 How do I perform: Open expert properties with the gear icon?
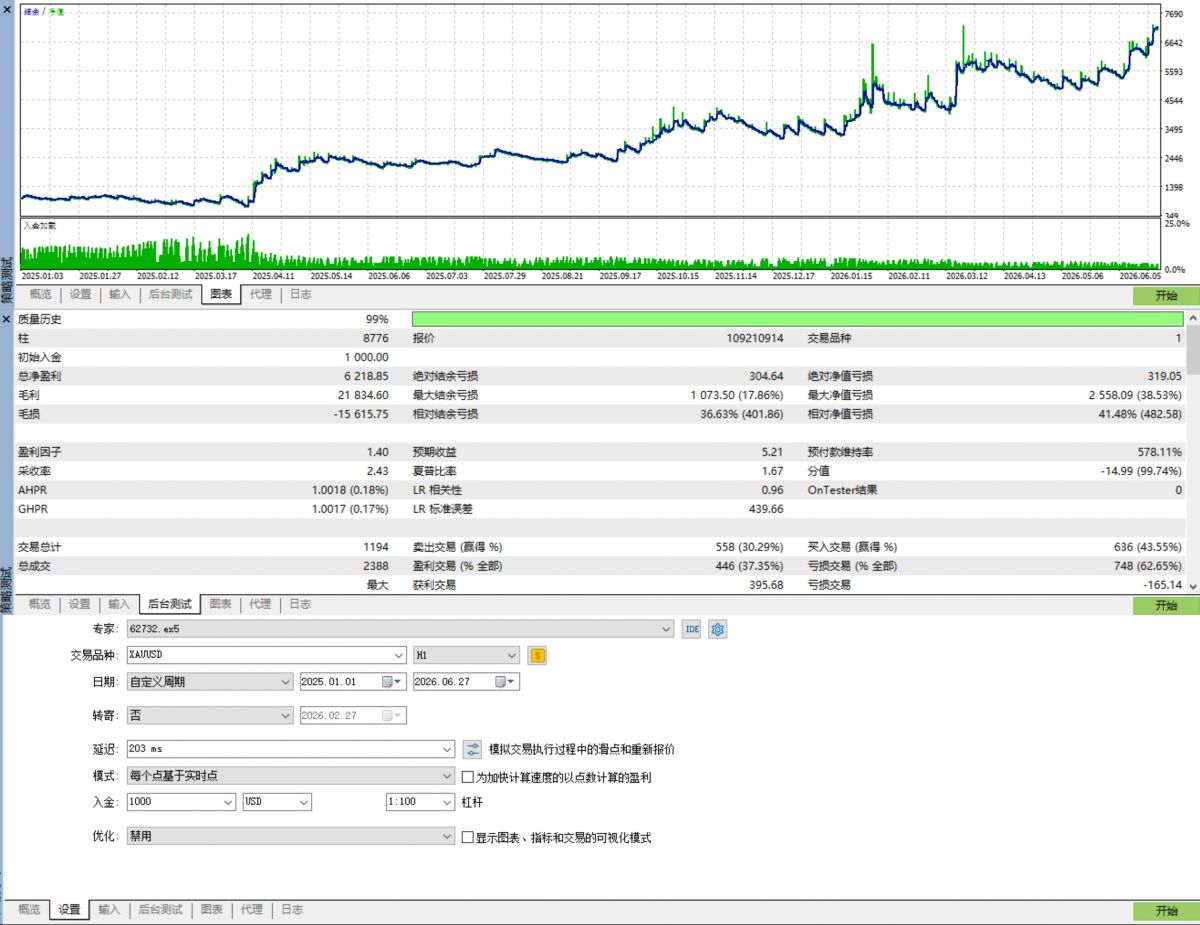717,629
